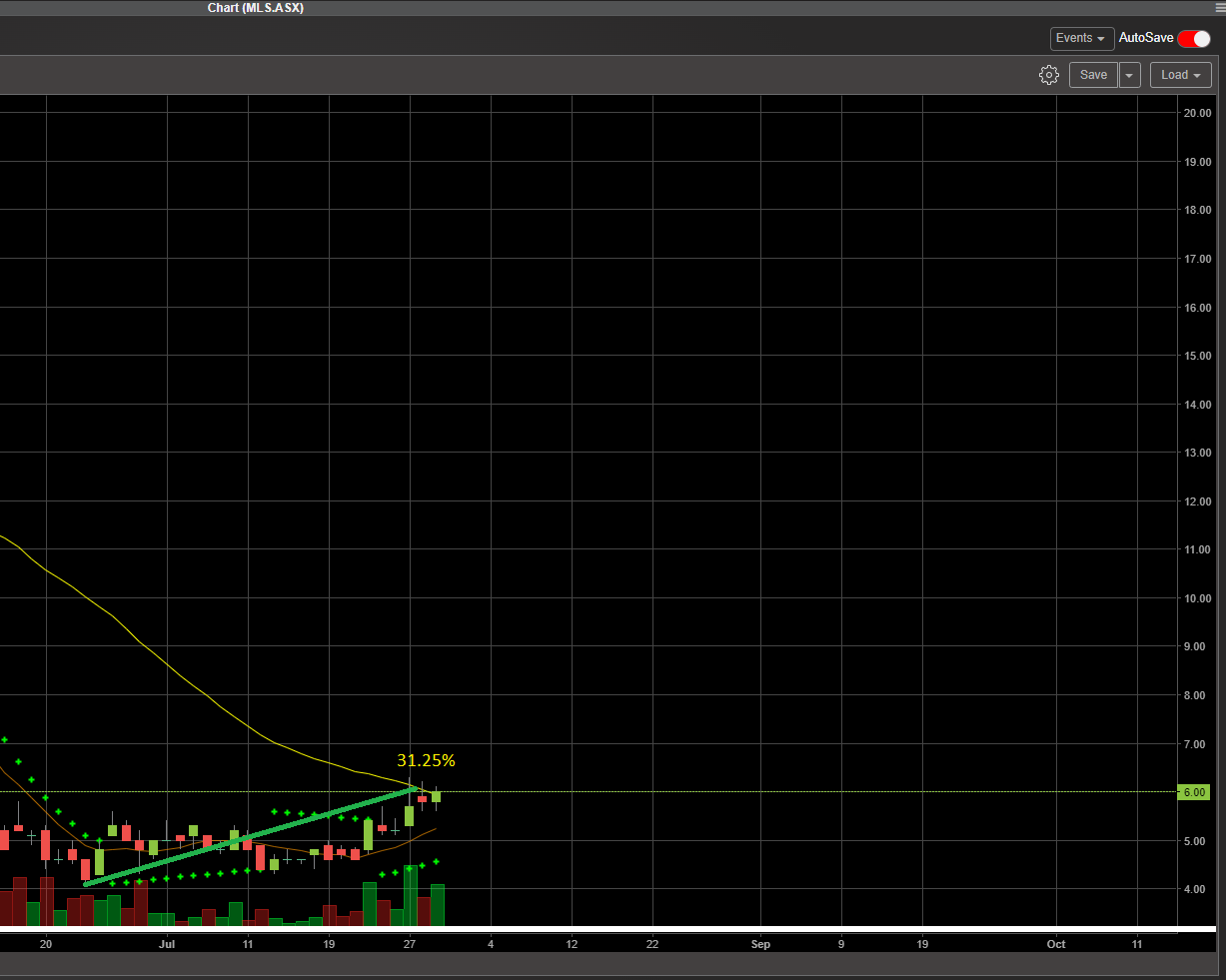Click the 22 date axis label
The image size is (1226, 980).
click(x=652, y=944)
